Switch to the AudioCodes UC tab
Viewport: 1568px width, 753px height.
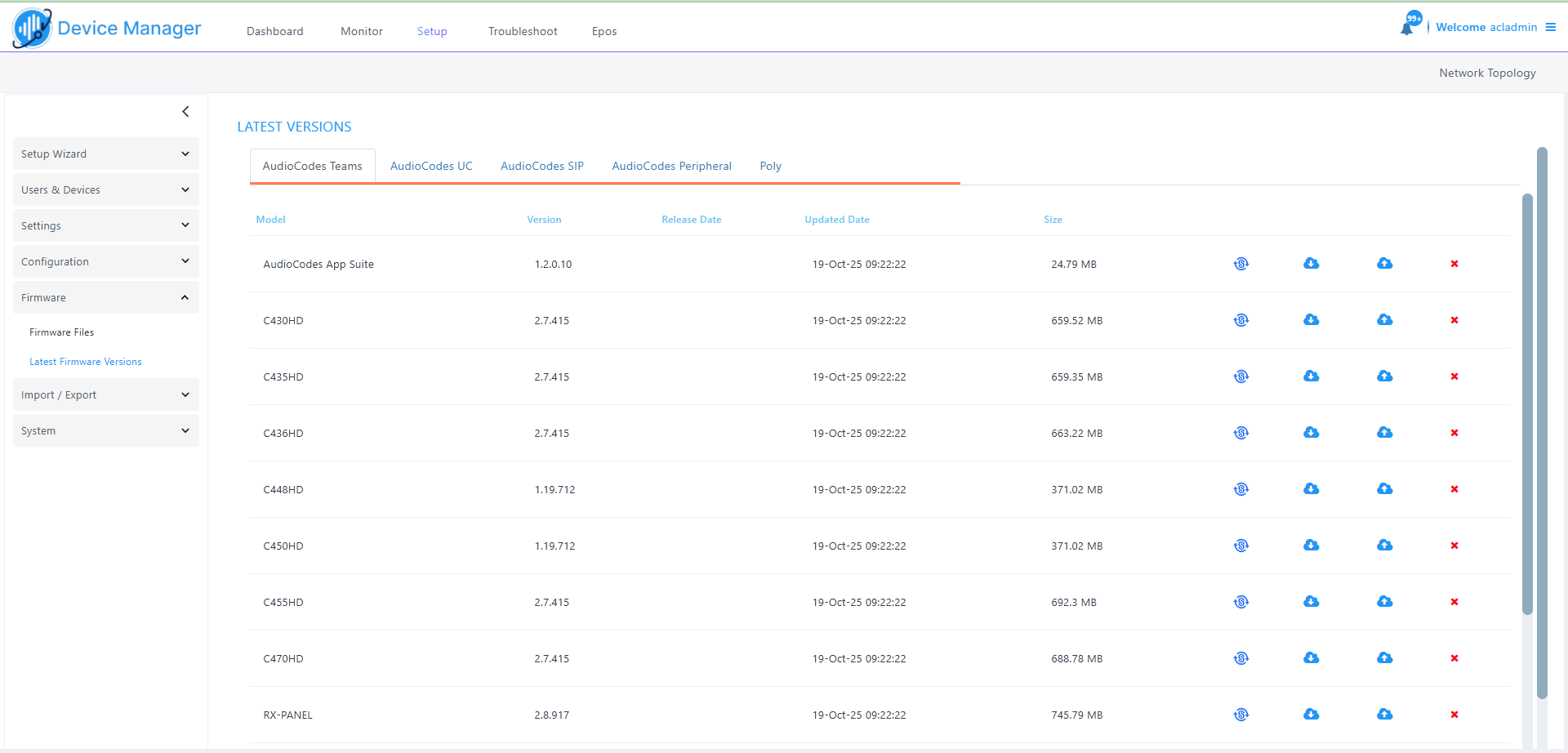point(431,166)
